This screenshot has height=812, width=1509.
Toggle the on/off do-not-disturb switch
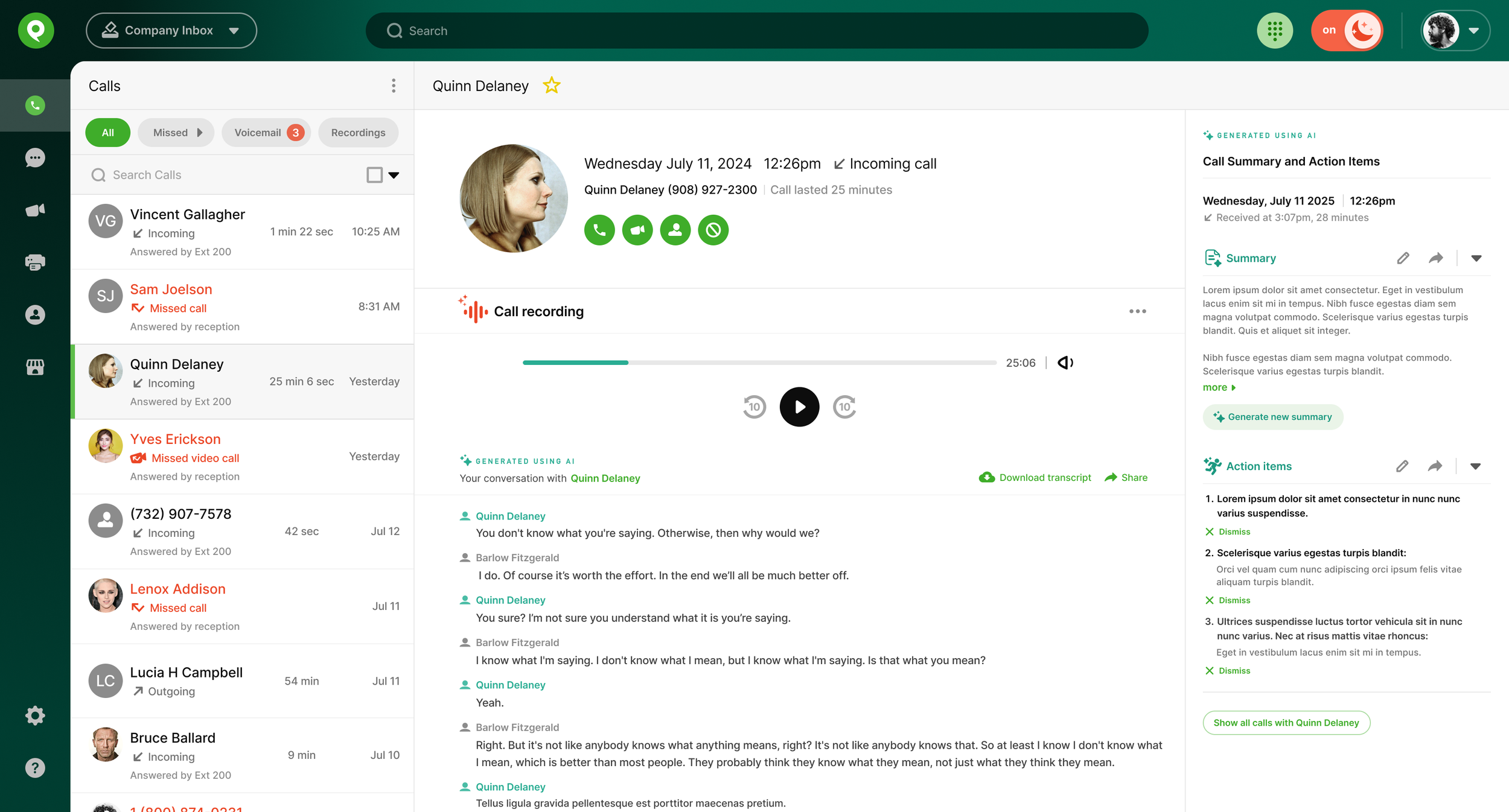tap(1347, 30)
